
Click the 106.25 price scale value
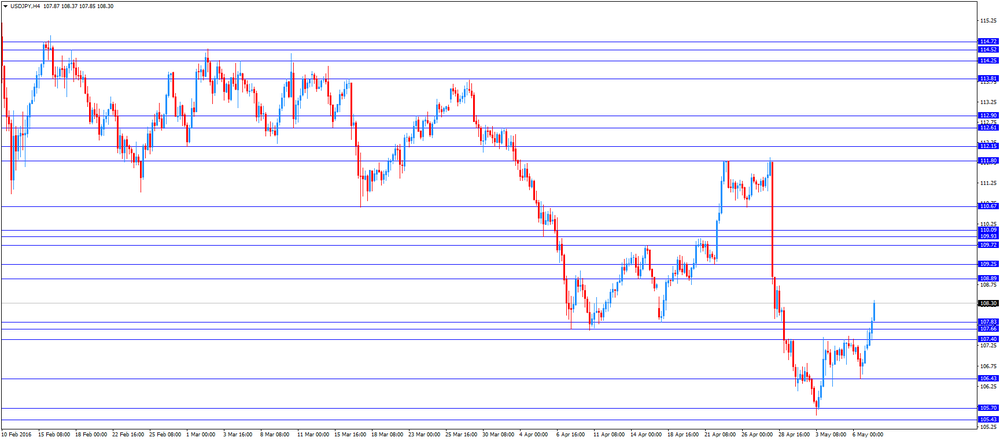[x=989, y=387]
